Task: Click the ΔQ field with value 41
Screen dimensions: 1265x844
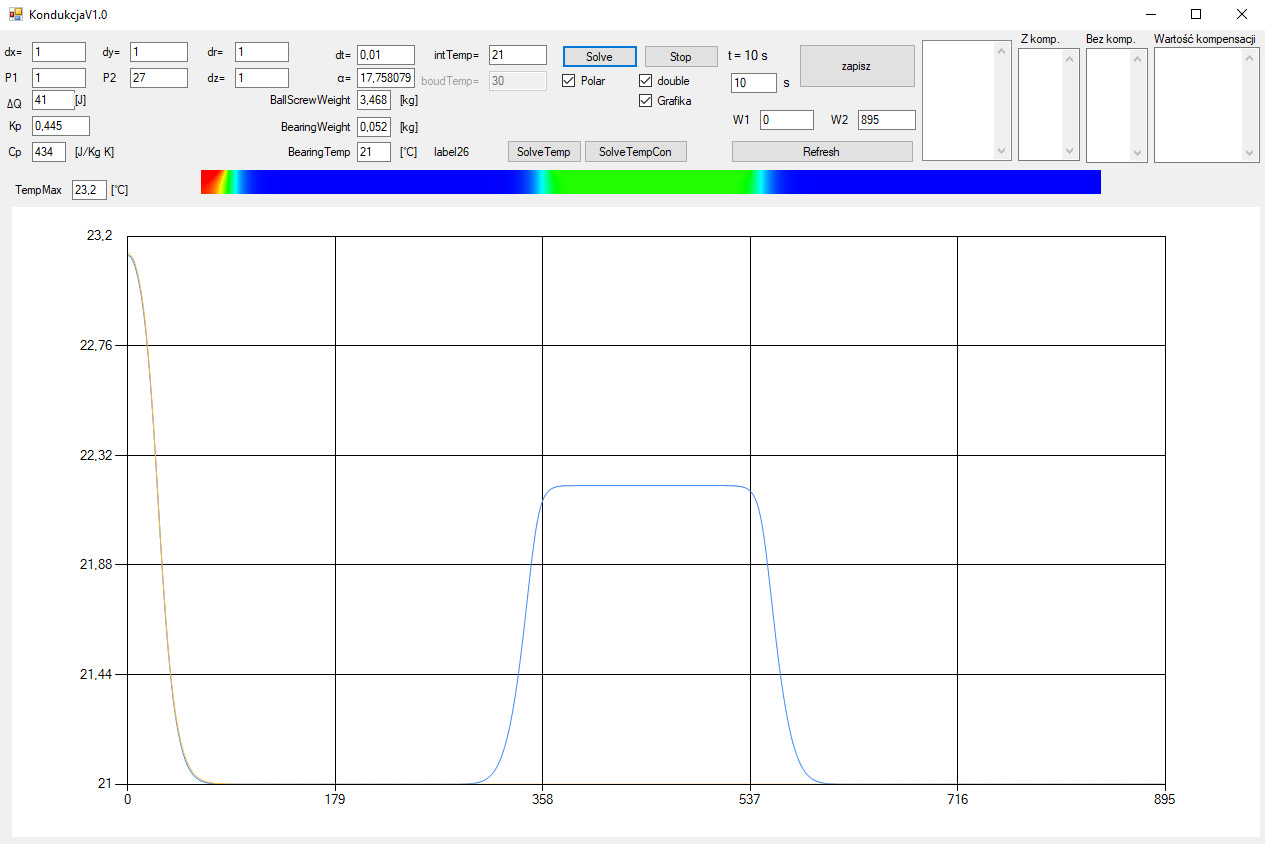Action: click(53, 100)
